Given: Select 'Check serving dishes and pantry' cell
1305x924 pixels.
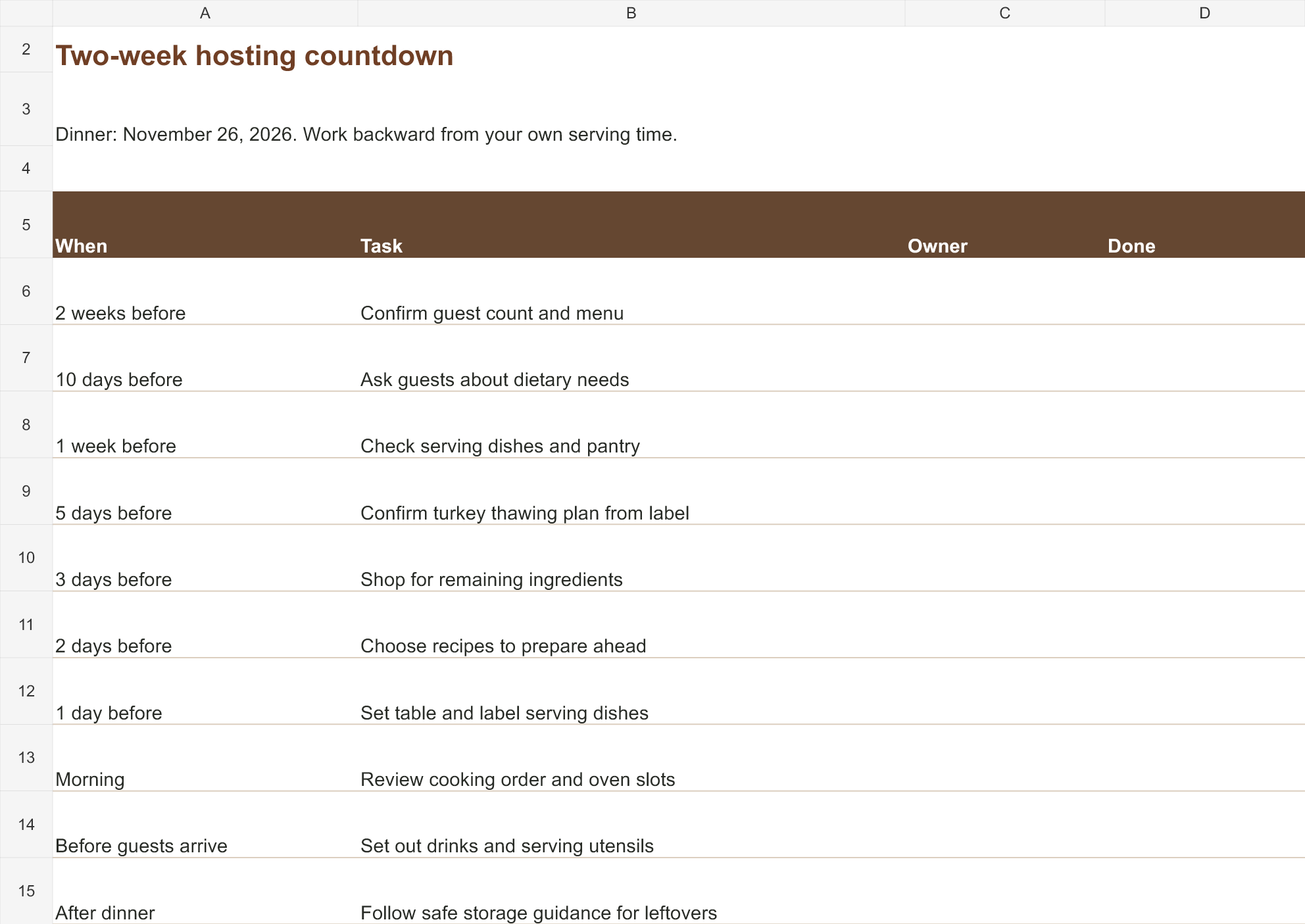Looking at the screenshot, I should [631, 425].
